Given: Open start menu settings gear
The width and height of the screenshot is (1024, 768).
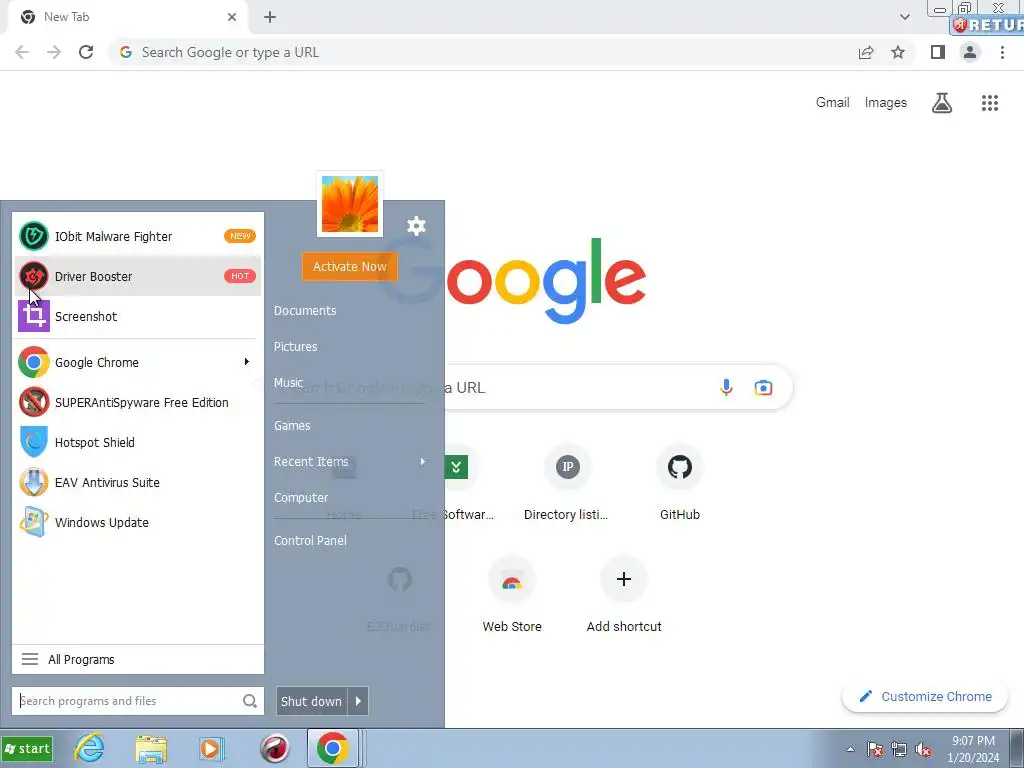Looking at the screenshot, I should coord(416,226).
